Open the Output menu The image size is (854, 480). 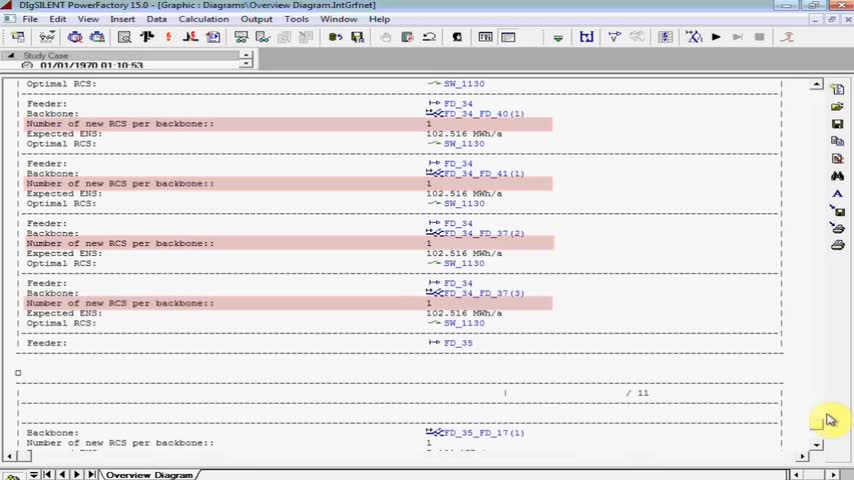click(x=256, y=19)
